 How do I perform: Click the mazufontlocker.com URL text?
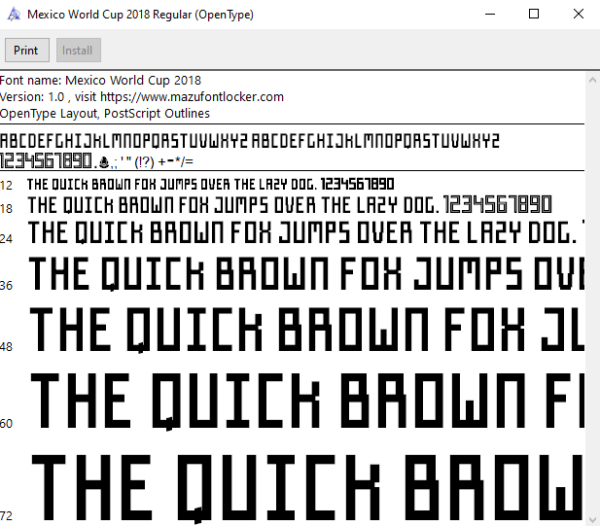pos(192,97)
